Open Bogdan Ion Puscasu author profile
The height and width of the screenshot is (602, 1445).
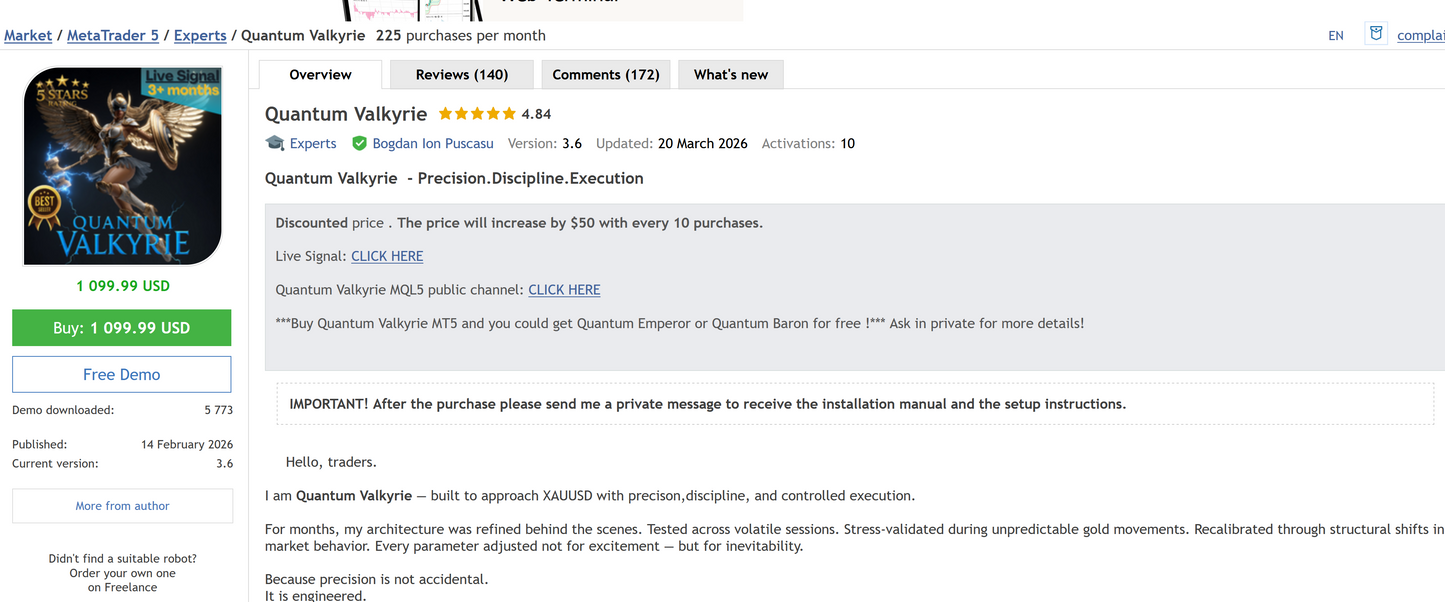tap(433, 143)
